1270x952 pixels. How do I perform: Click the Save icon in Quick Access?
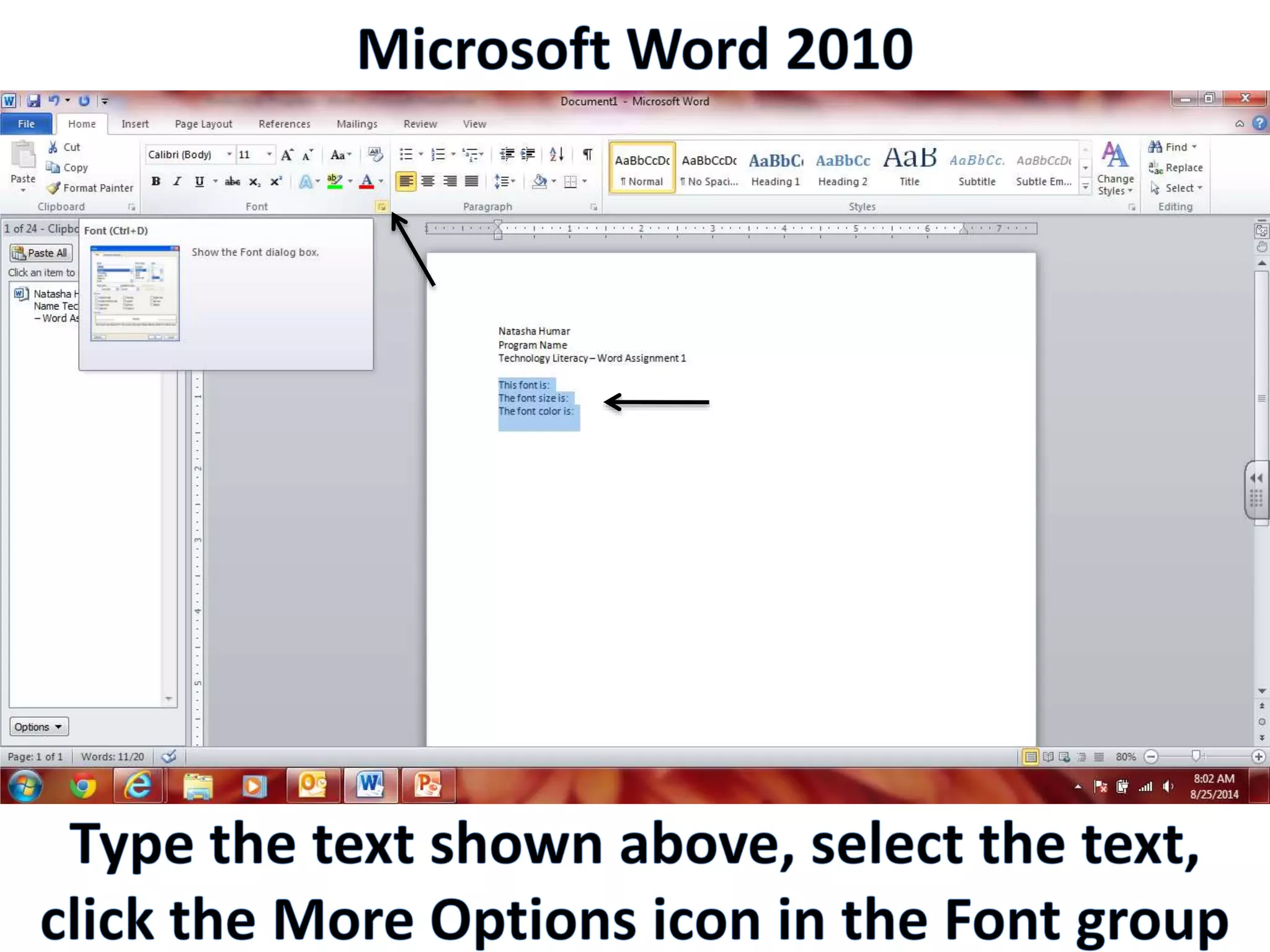(x=33, y=101)
